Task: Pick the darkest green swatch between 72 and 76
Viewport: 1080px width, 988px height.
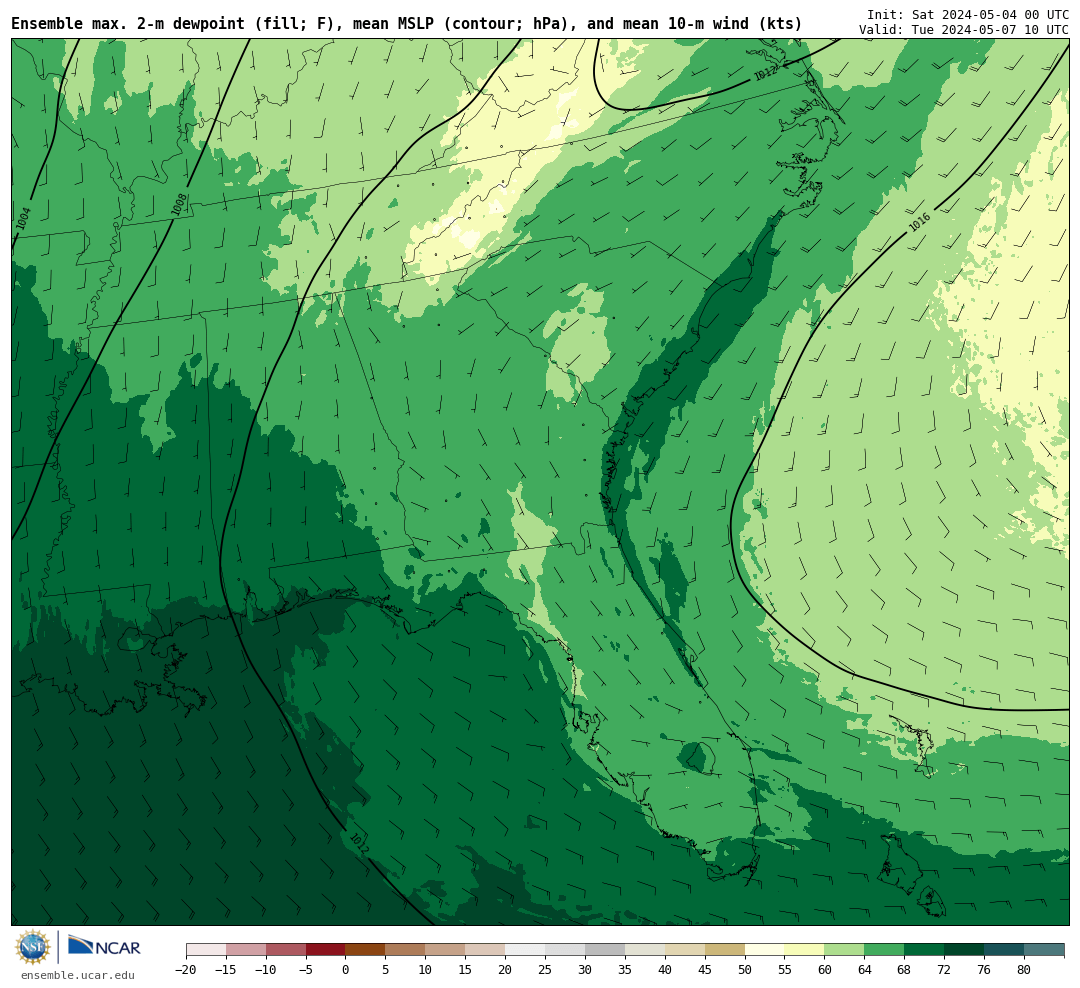Action: point(965,950)
